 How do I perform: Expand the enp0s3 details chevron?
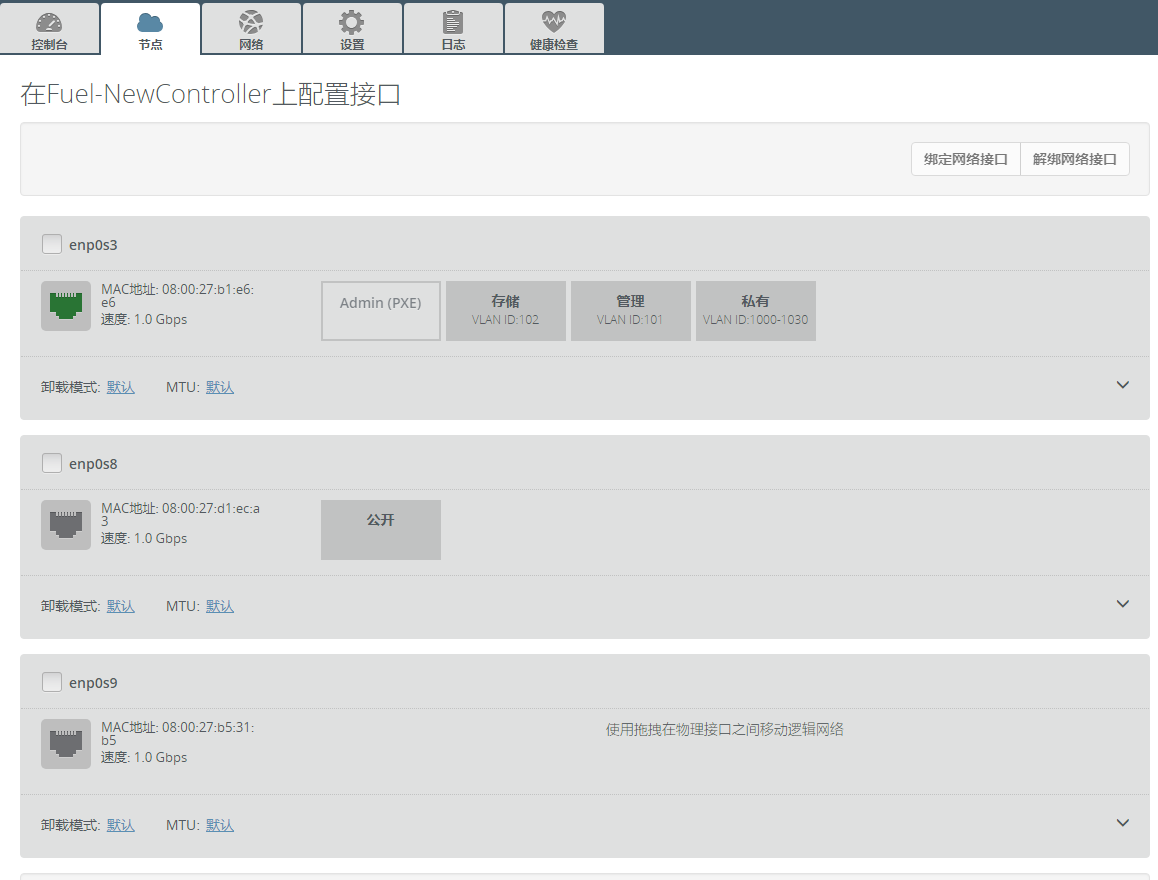click(x=1122, y=384)
